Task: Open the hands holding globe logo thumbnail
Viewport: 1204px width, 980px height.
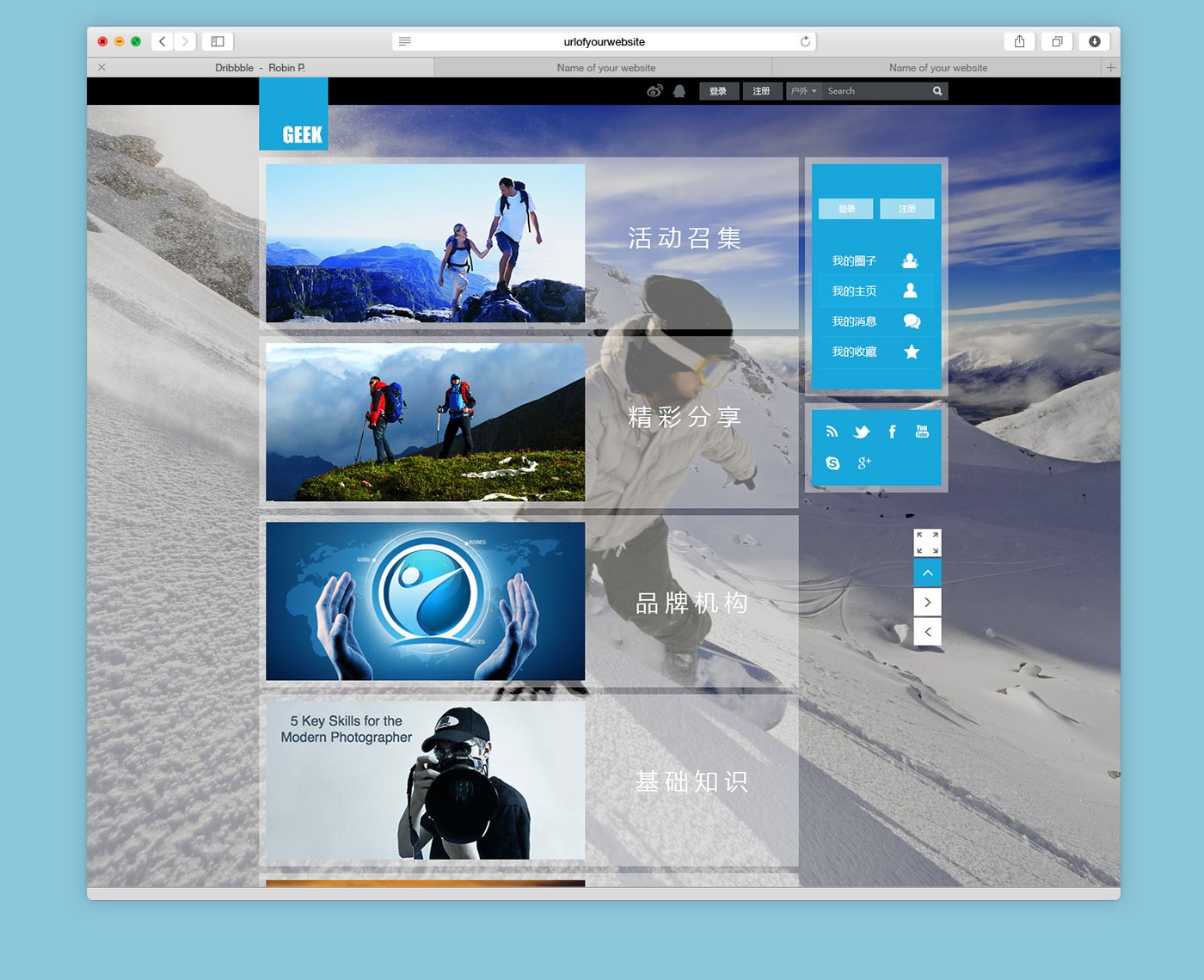Action: [426, 601]
